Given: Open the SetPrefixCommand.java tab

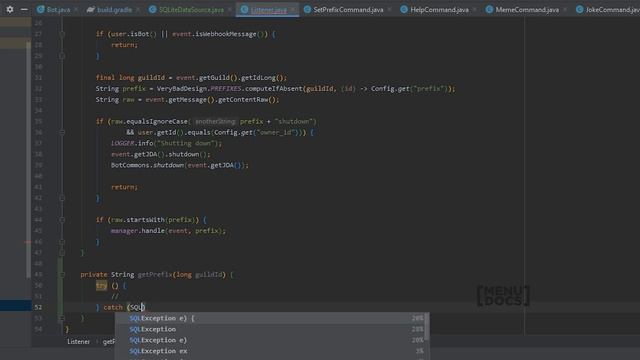Looking at the screenshot, I should [x=348, y=9].
